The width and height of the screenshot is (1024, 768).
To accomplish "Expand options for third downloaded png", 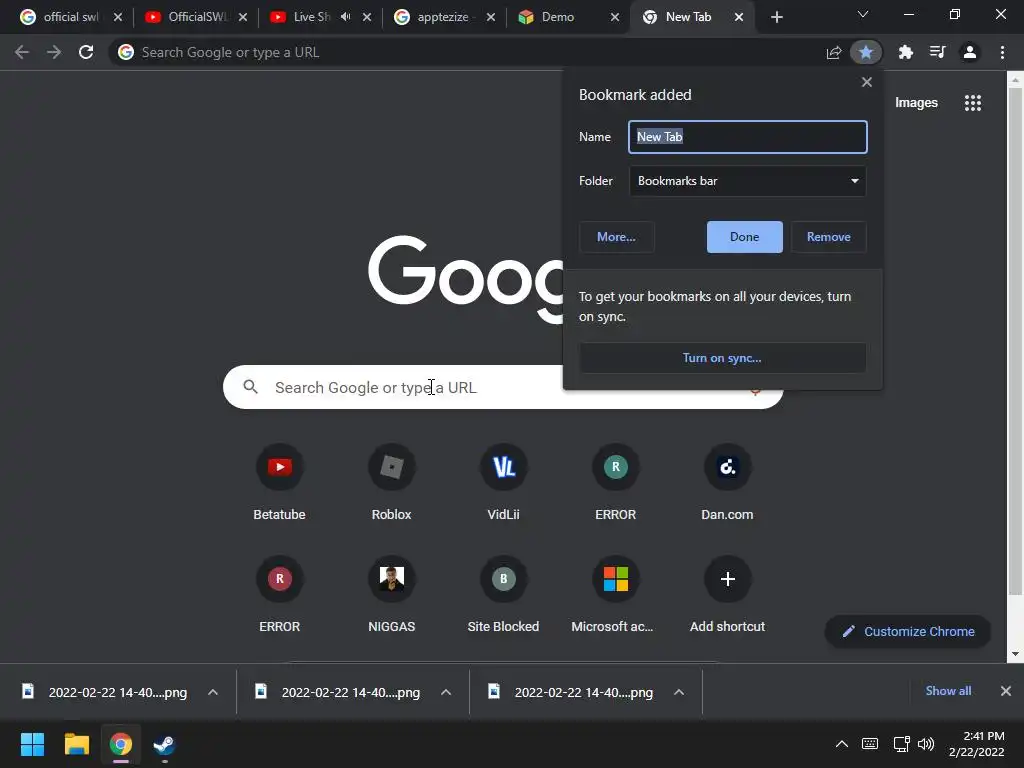I will 679,692.
